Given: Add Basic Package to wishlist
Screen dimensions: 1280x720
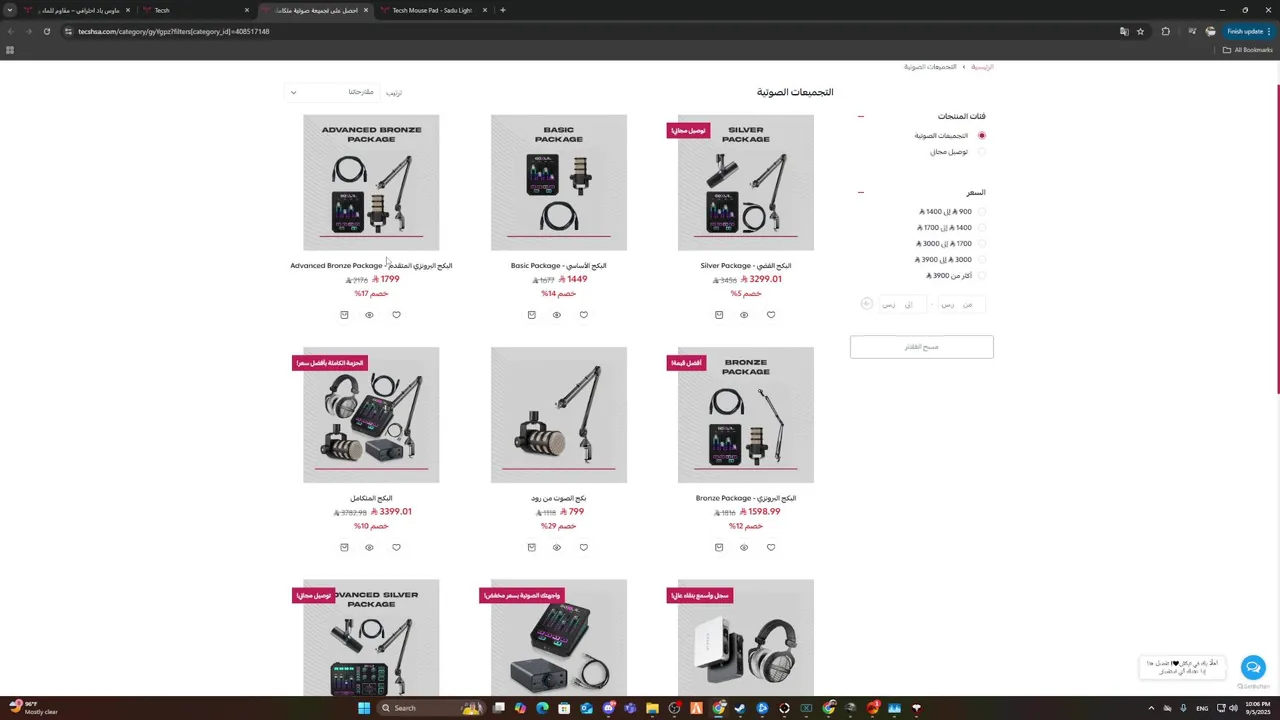Looking at the screenshot, I should tap(584, 315).
